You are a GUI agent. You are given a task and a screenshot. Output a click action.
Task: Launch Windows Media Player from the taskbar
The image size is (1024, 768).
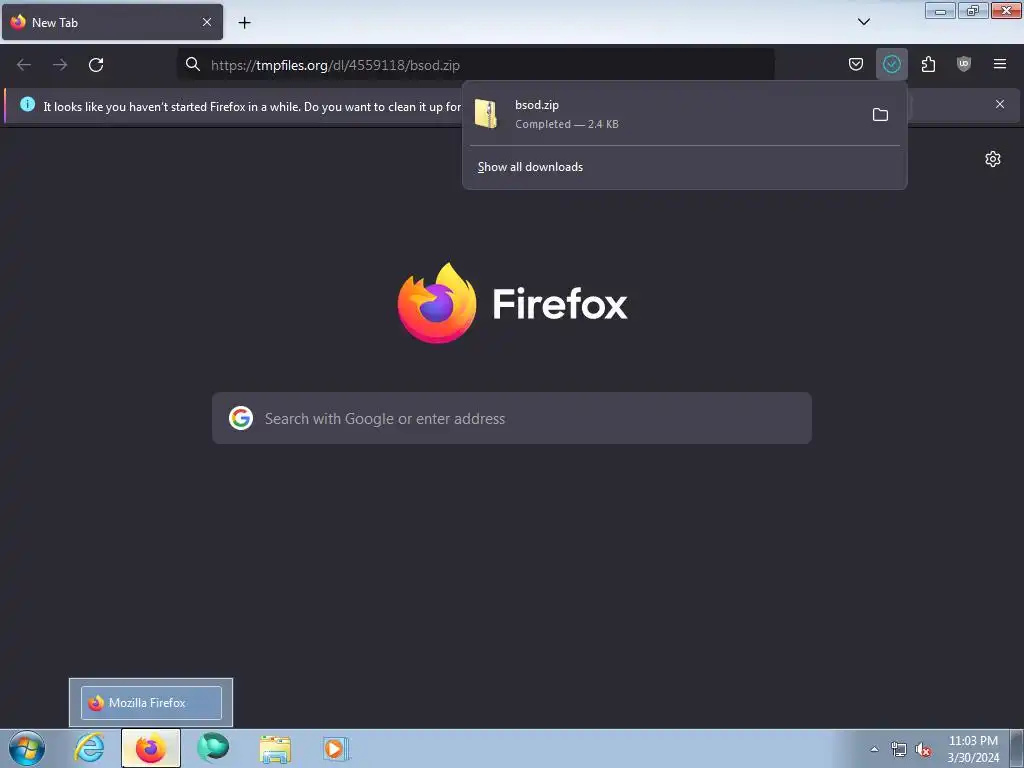pos(336,748)
